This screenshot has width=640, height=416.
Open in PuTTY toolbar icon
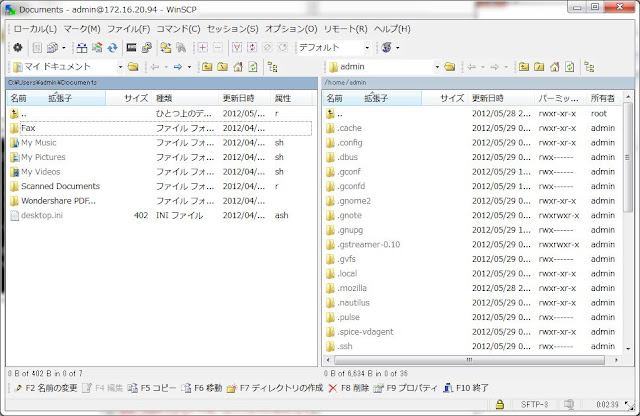pyautogui.click(x=147, y=48)
